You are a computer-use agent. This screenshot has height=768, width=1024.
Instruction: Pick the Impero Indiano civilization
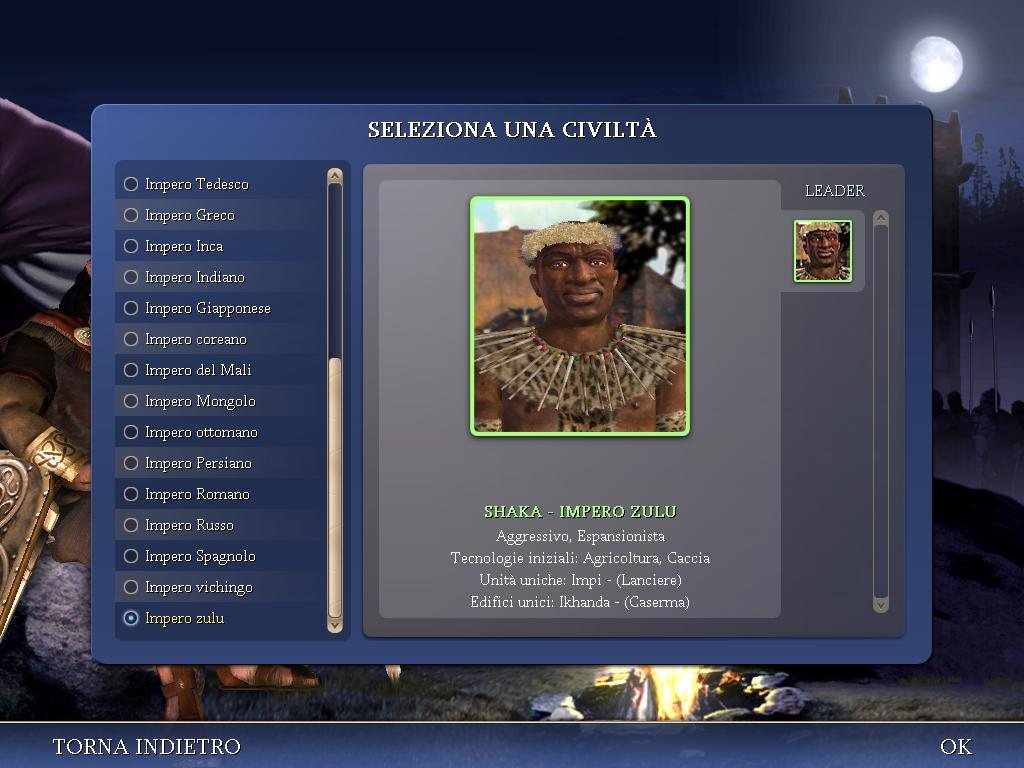point(219,277)
